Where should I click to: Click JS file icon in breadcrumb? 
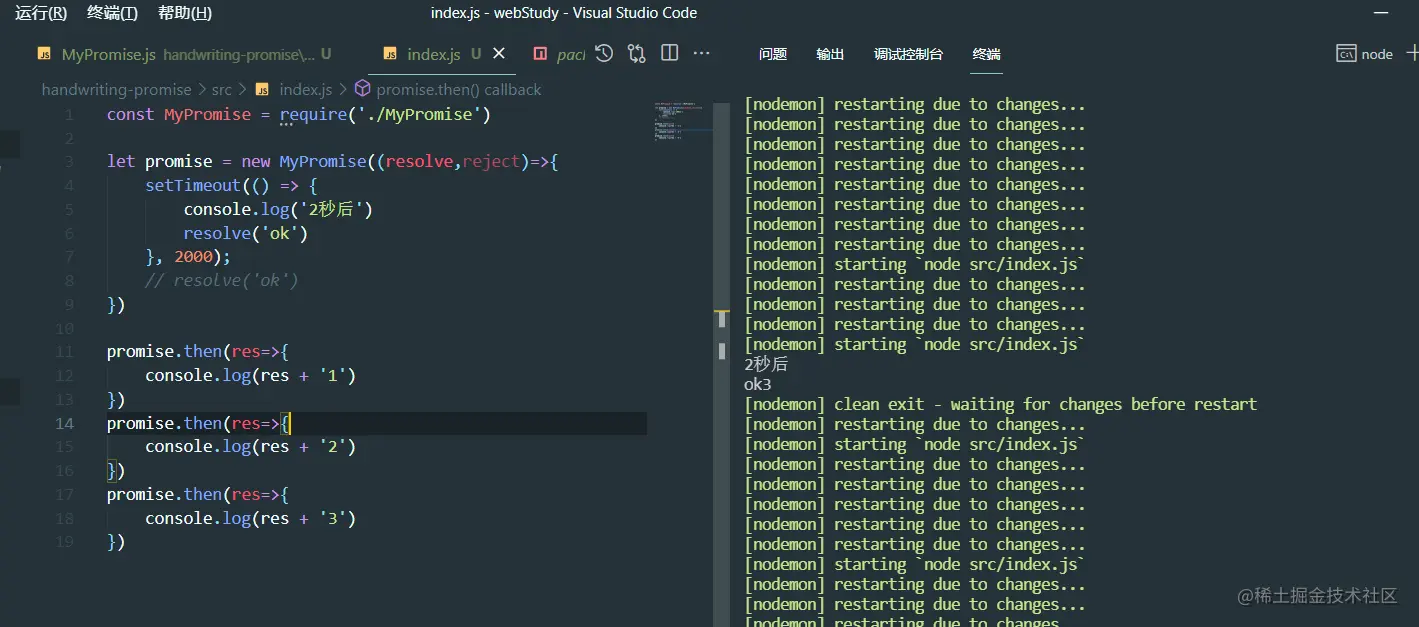262,89
